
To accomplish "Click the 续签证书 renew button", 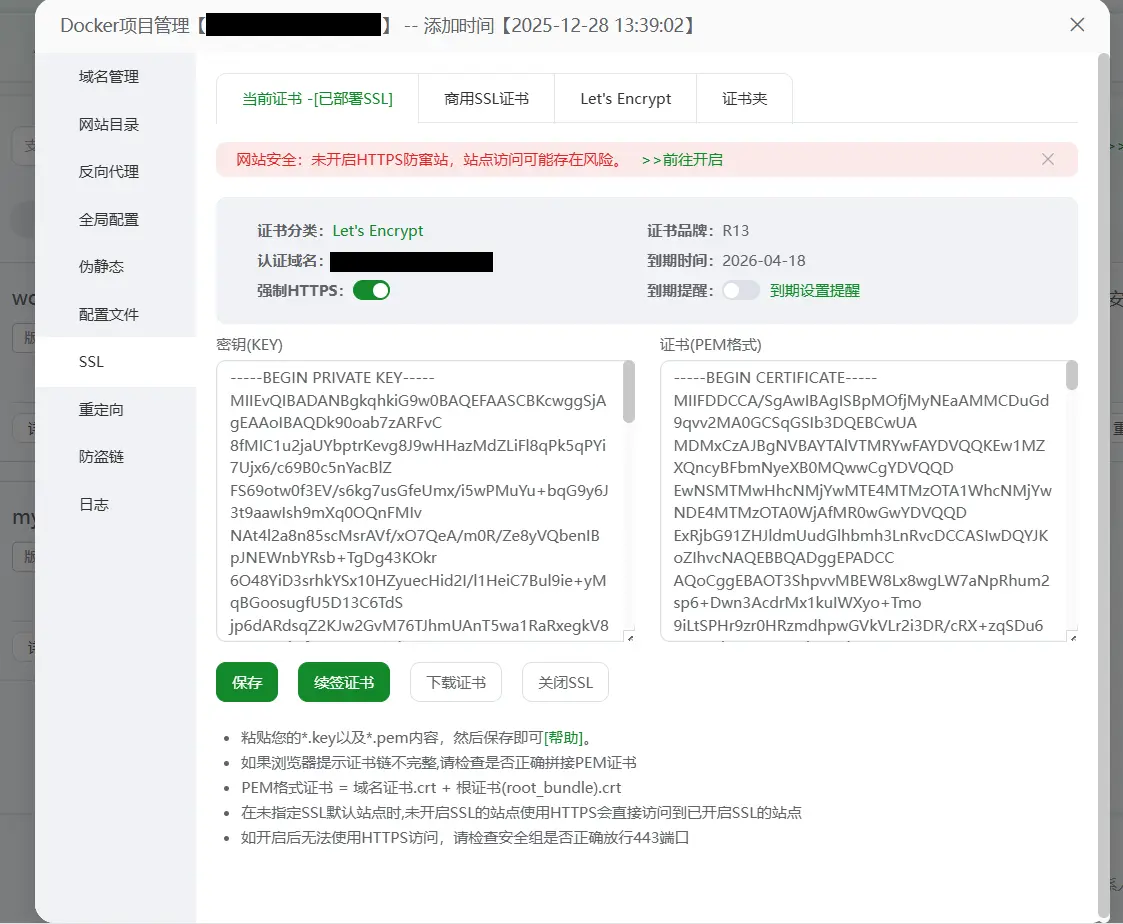I will click(344, 683).
